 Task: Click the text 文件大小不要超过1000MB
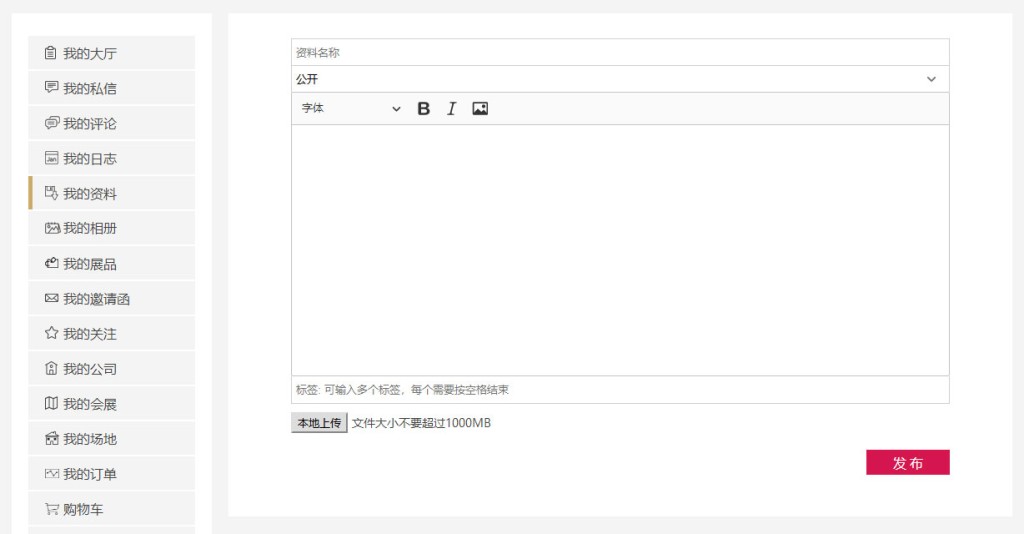[421, 423]
